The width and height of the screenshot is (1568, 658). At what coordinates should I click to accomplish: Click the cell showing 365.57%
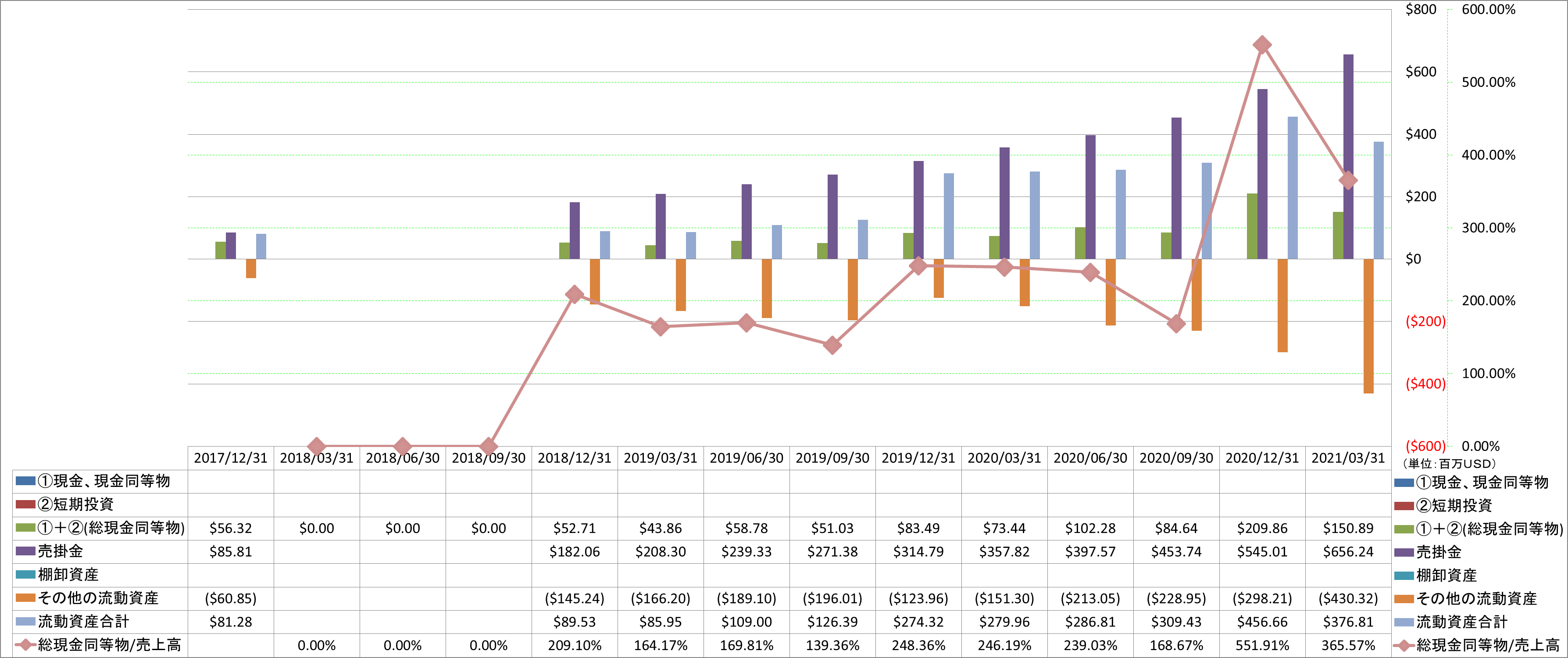1348,645
